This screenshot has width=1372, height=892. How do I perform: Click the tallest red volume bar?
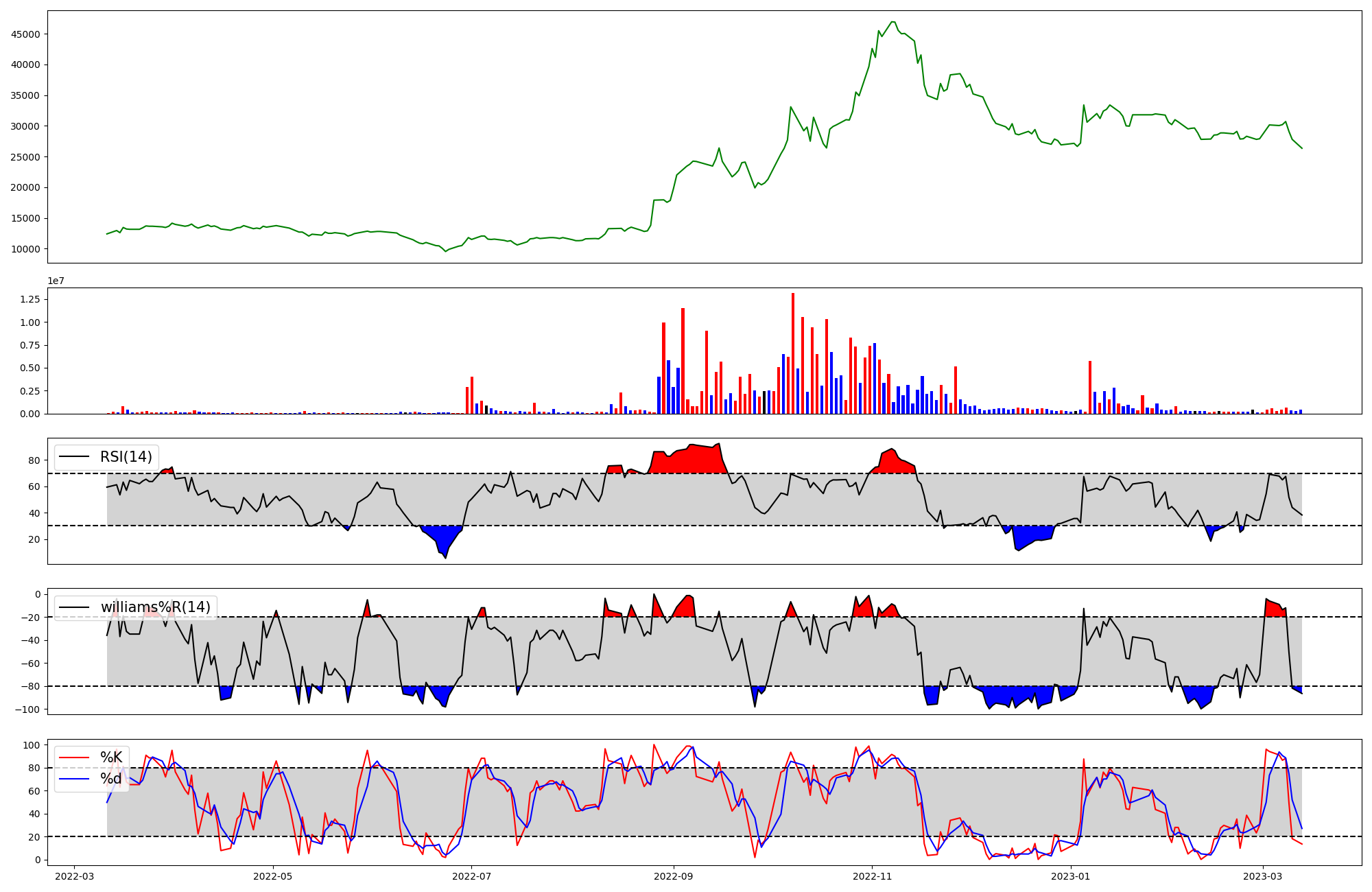pos(792,353)
